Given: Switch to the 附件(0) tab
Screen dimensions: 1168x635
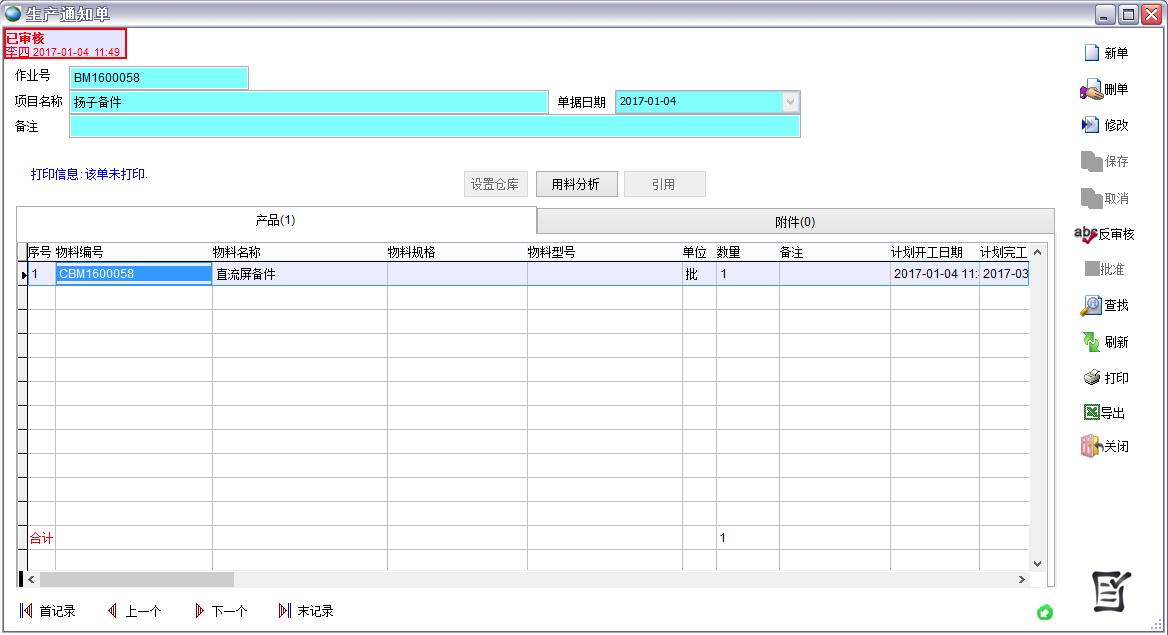Looking at the screenshot, I should pos(795,221).
